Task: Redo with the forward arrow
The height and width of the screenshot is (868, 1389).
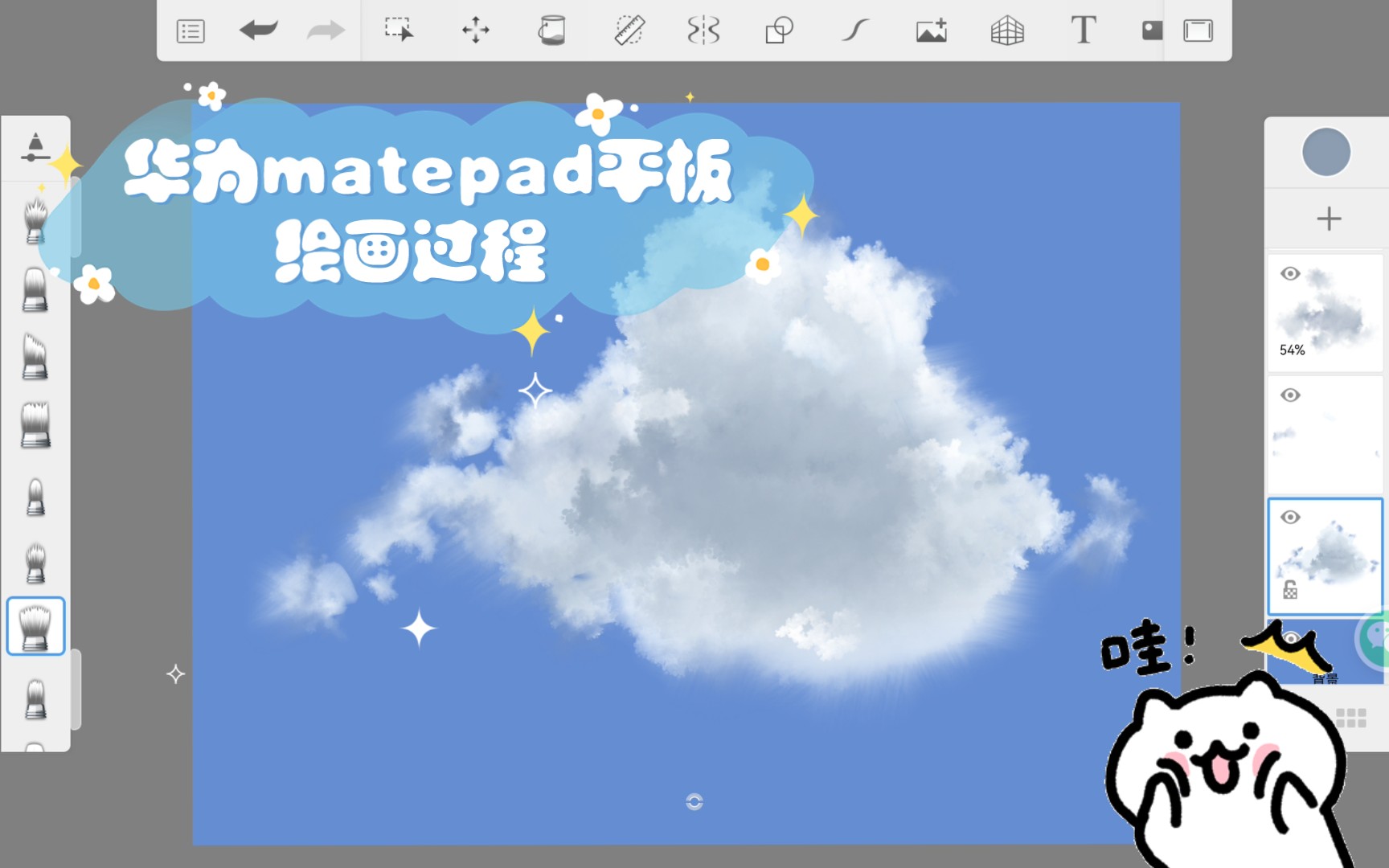Action: pos(326,31)
